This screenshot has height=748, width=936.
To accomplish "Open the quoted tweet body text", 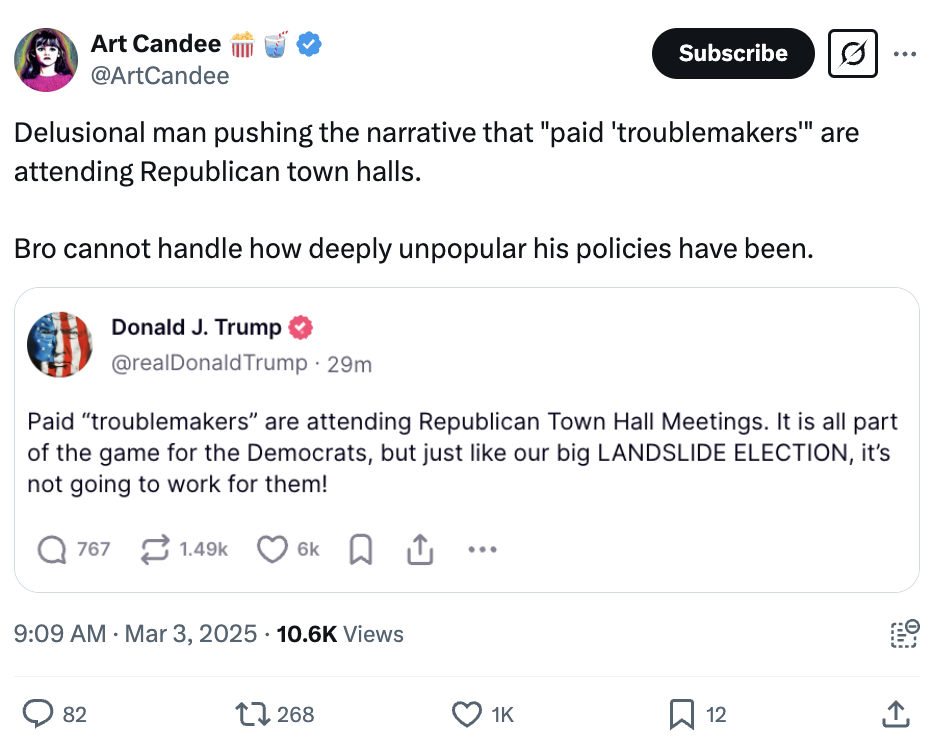I will pos(462,452).
